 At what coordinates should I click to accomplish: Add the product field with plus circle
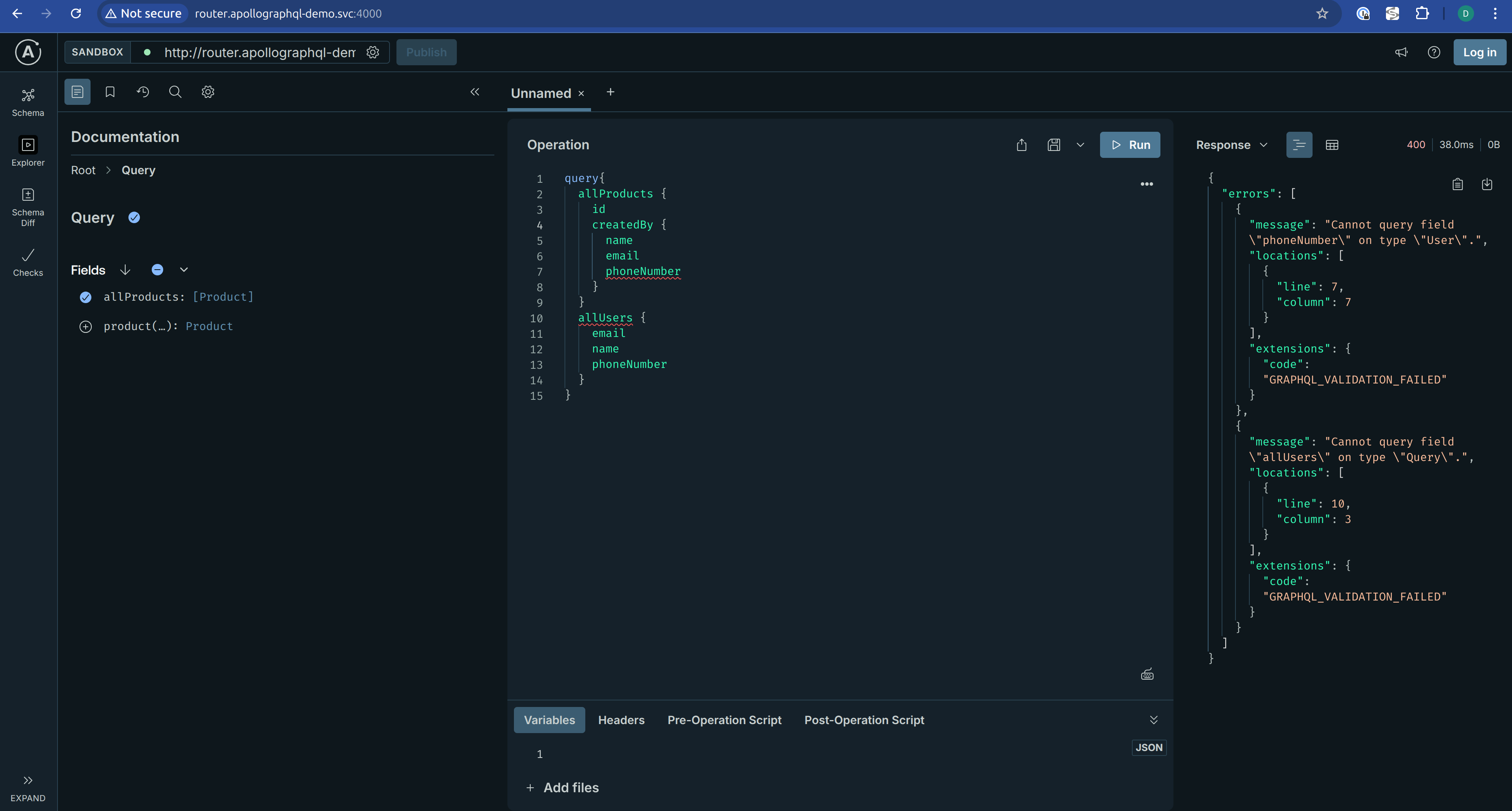click(86, 326)
